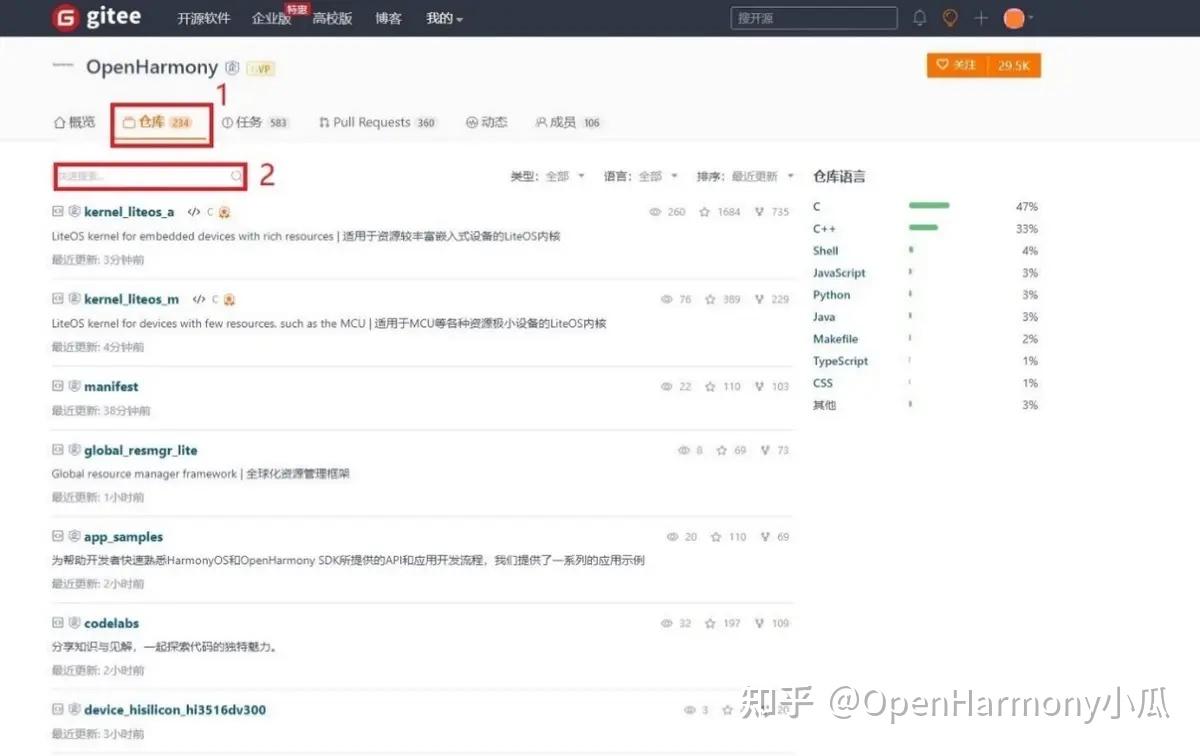
Task: Open notifications via the bell icon
Action: (919, 17)
